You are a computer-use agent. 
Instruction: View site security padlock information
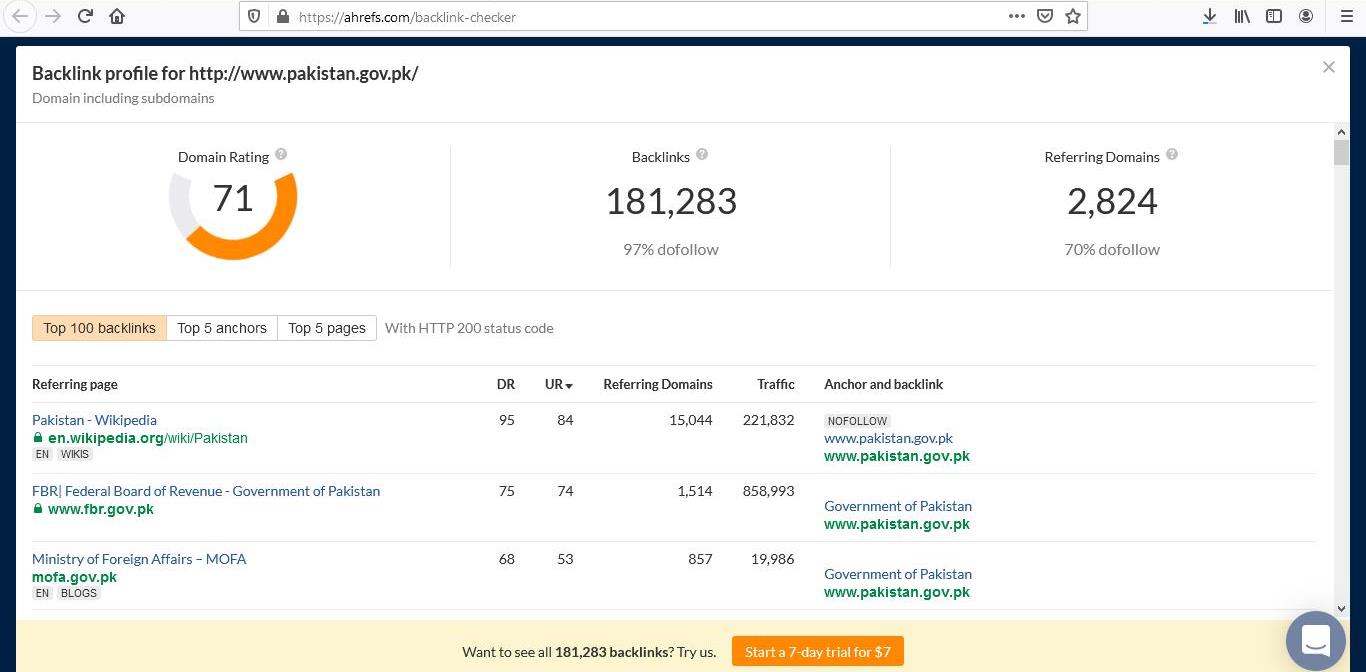pyautogui.click(x=282, y=16)
